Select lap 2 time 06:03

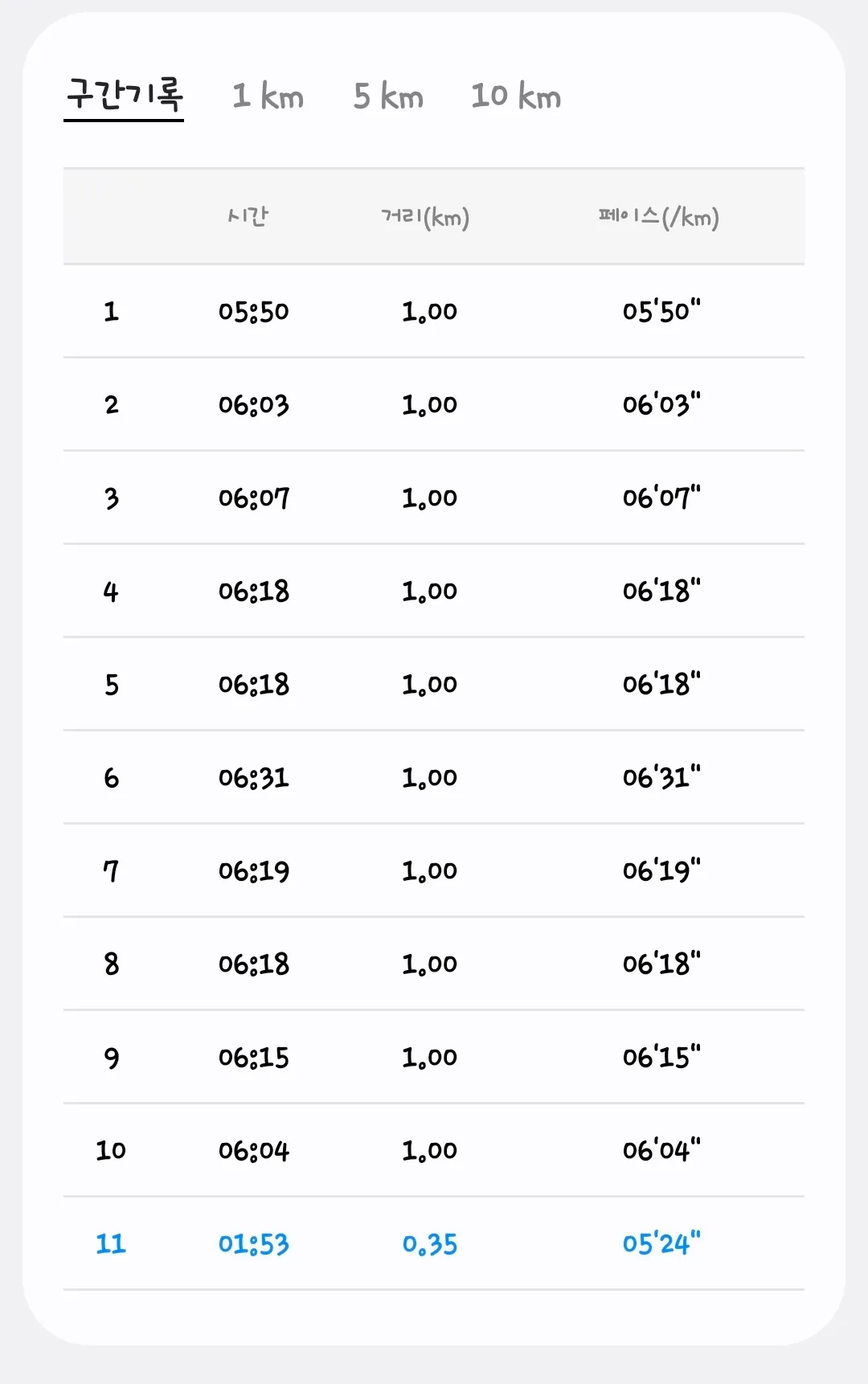254,404
